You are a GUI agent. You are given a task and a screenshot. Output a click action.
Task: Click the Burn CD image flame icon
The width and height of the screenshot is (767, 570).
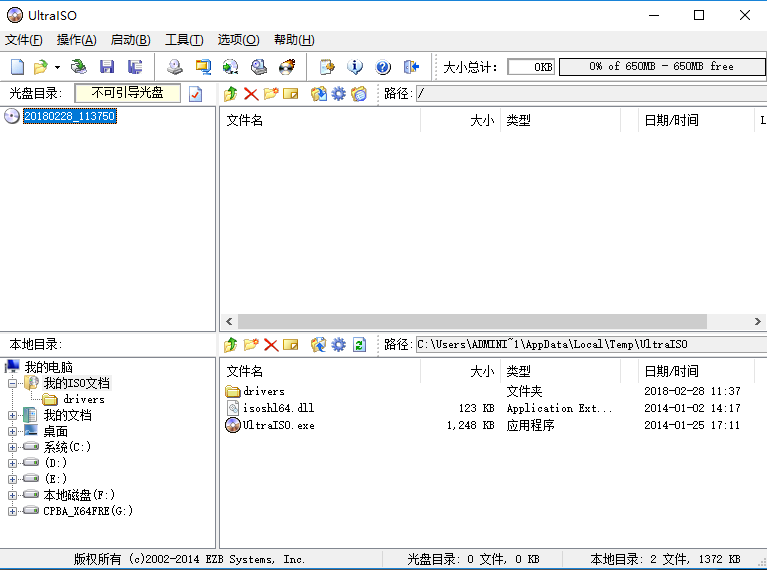click(287, 67)
